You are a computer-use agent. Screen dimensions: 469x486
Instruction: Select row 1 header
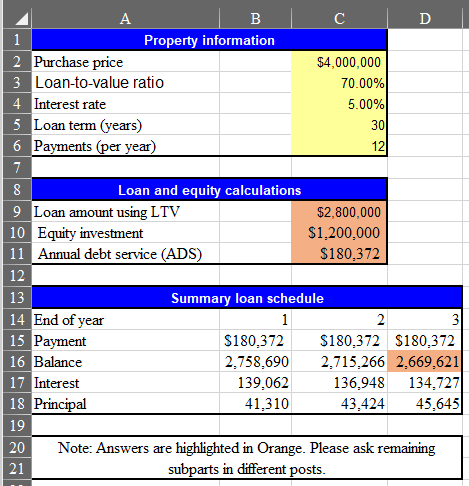click(17, 40)
